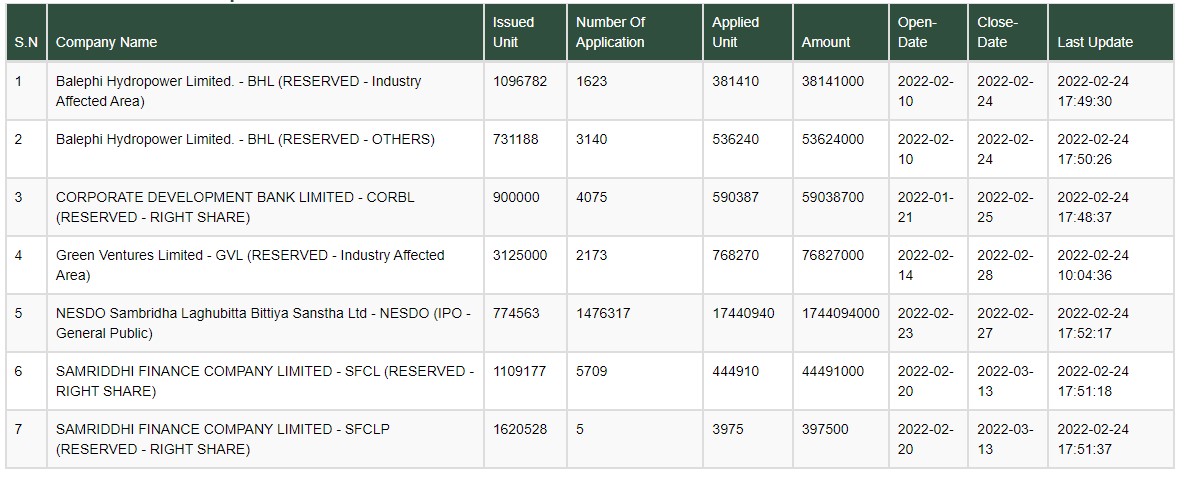Select NESDO Sambridha Laghubitta IPO row
Viewport: 1188px width, 478px height.
[x=589, y=323]
